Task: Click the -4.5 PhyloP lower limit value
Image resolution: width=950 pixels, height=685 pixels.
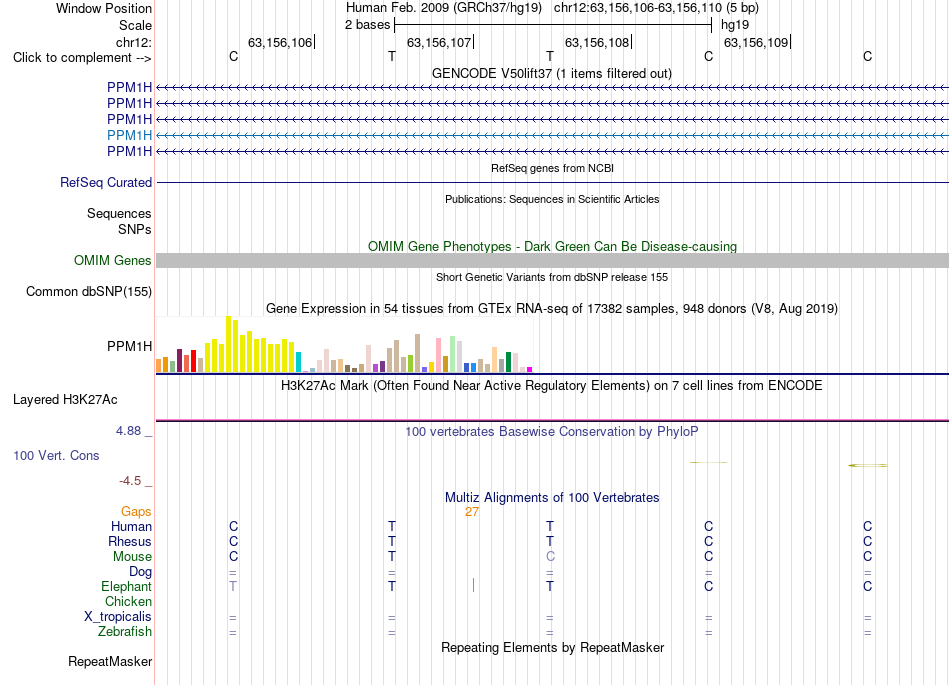Action: (x=130, y=481)
